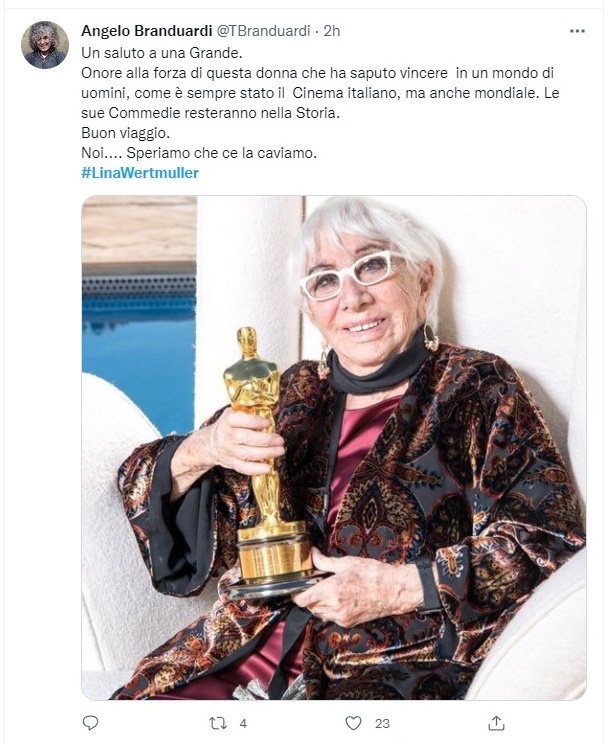
Task: Click the 2h timestamp of the tweet
Action: click(x=332, y=31)
